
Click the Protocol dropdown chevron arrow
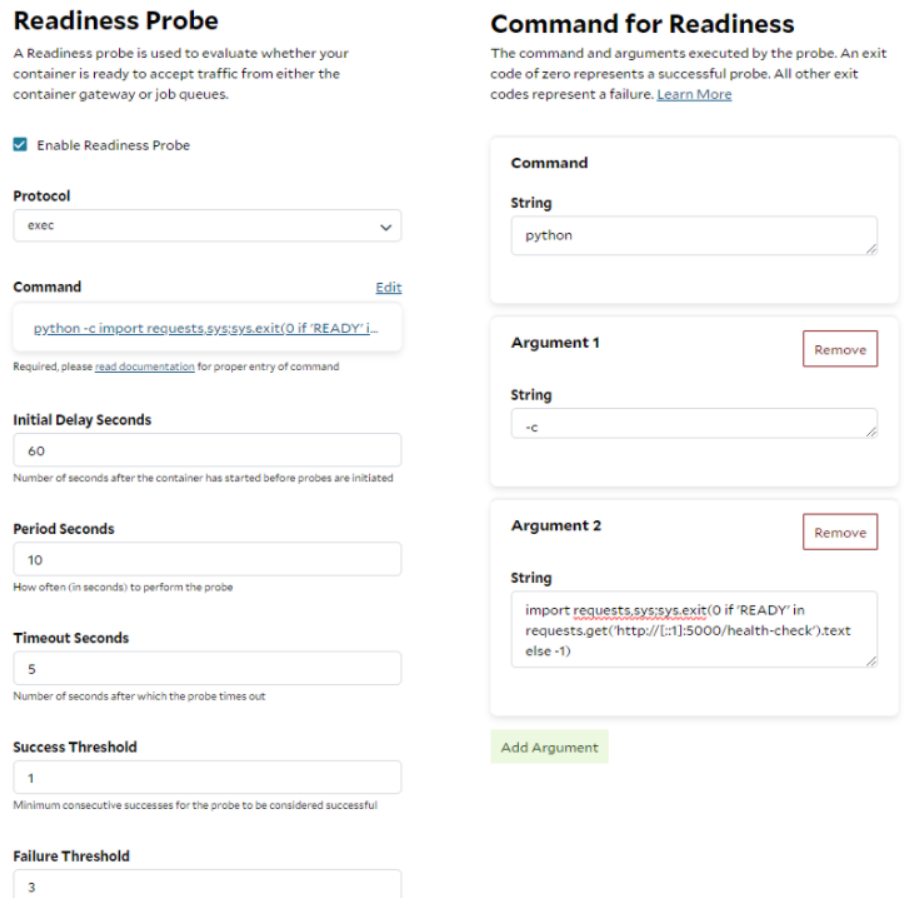coord(385,227)
